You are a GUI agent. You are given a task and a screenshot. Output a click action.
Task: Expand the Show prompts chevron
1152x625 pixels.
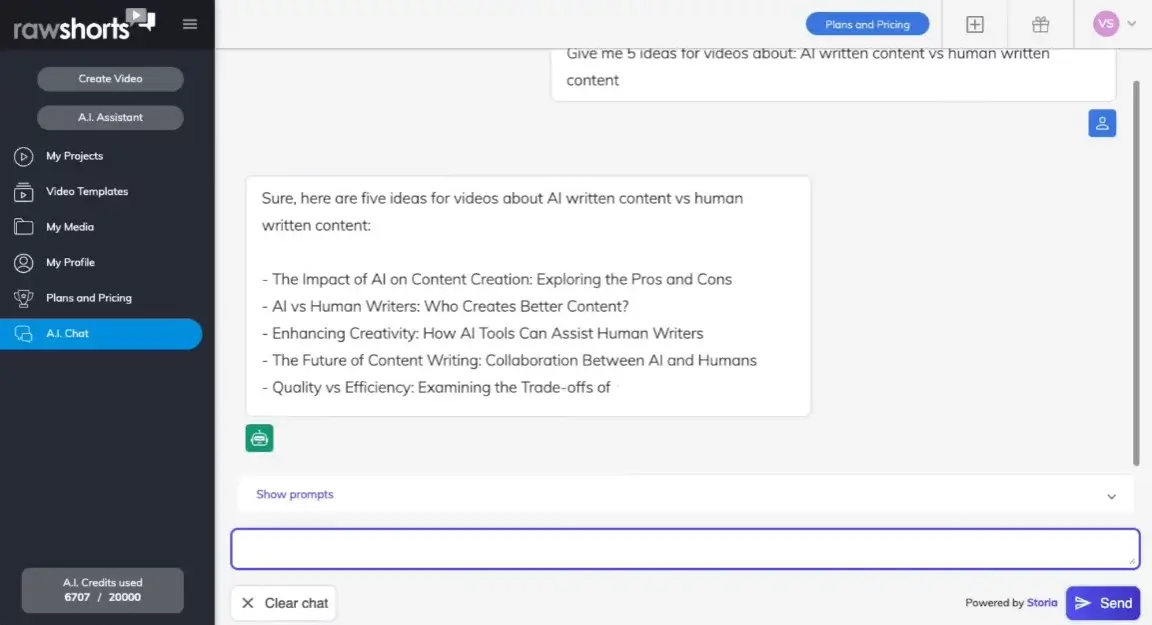[x=1112, y=496]
